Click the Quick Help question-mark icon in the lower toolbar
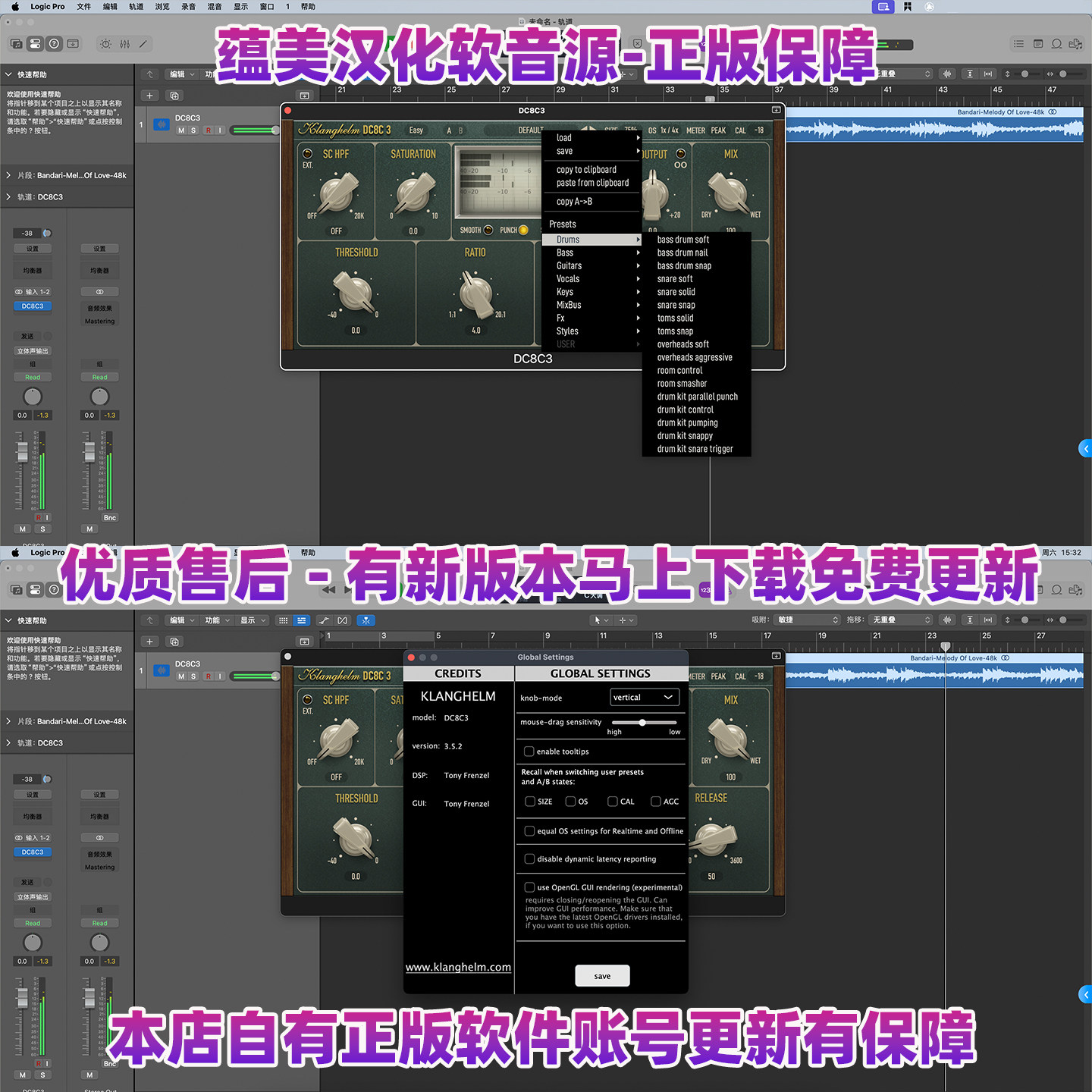Image resolution: width=1092 pixels, height=1092 pixels. tap(54, 590)
